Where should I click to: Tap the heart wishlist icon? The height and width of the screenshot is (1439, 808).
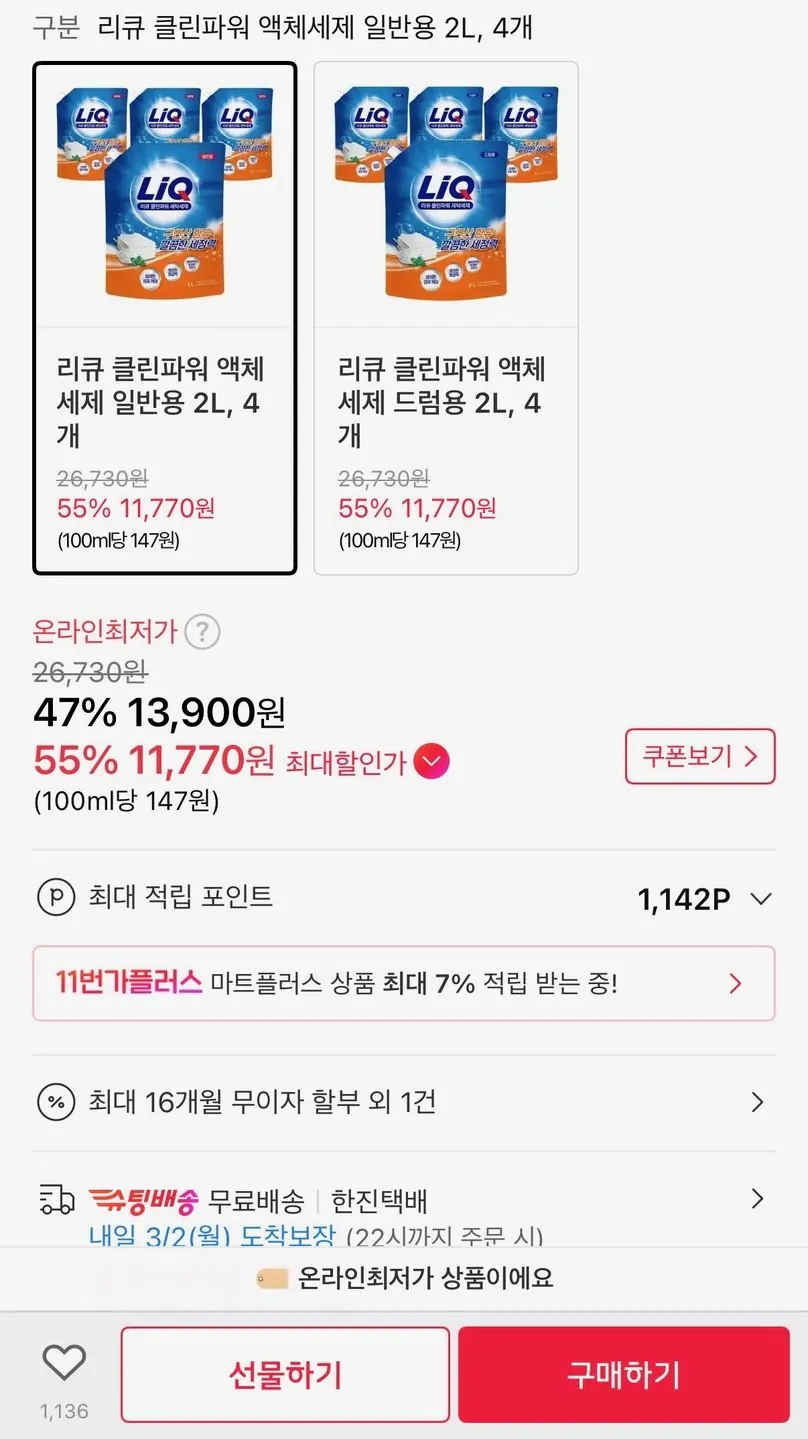pos(64,1362)
